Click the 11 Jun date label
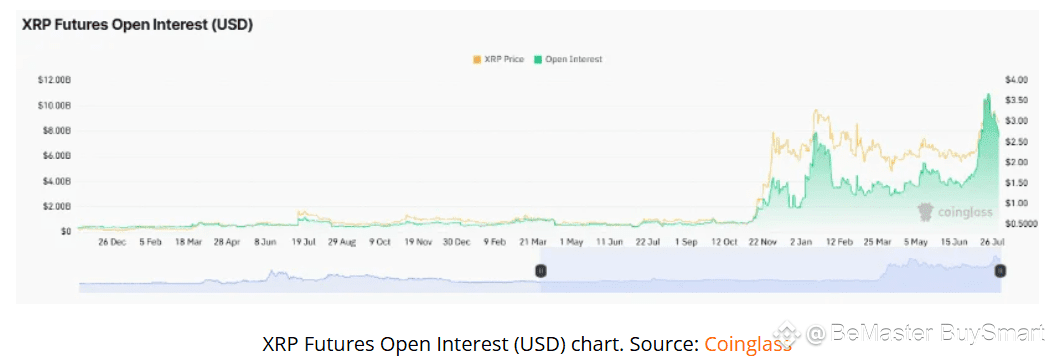 point(609,241)
